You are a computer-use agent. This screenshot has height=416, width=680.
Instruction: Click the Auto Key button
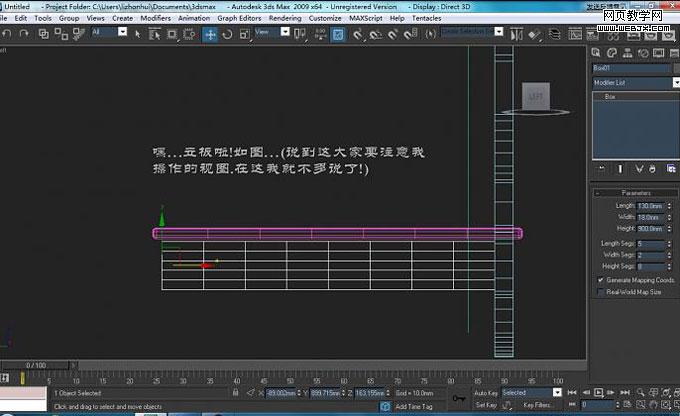pos(486,393)
